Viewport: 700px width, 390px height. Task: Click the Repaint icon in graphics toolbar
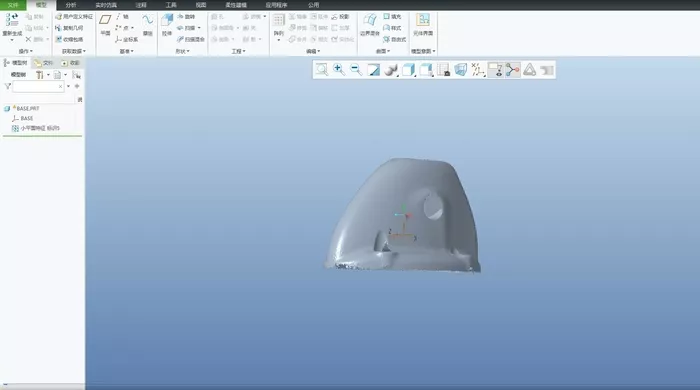[374, 70]
